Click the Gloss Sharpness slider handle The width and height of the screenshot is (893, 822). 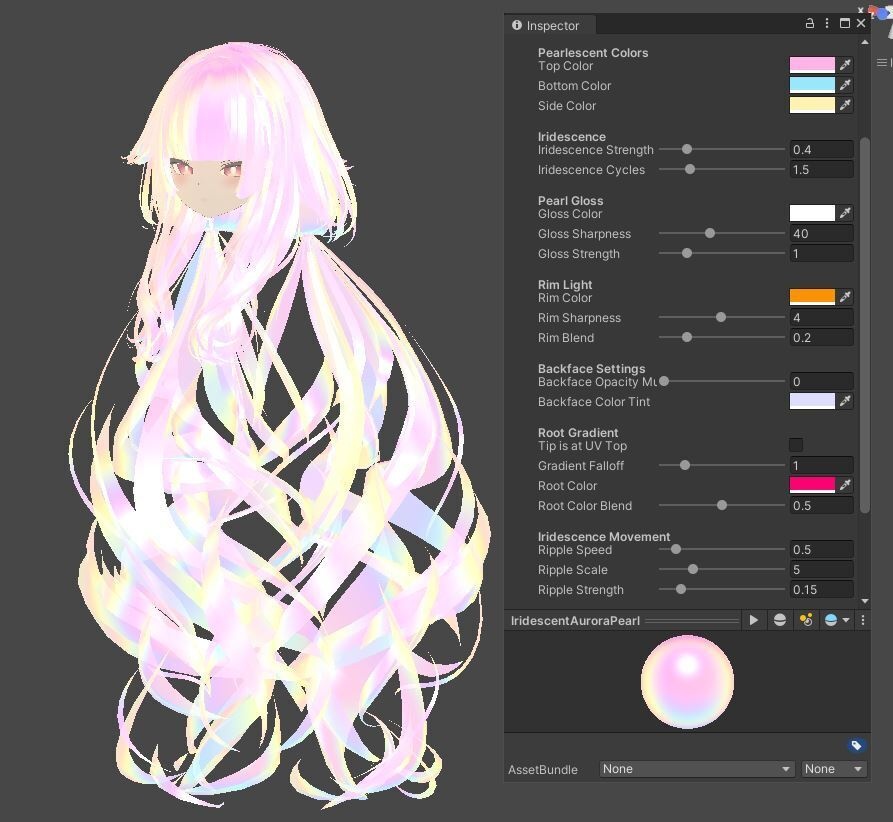[x=710, y=233]
